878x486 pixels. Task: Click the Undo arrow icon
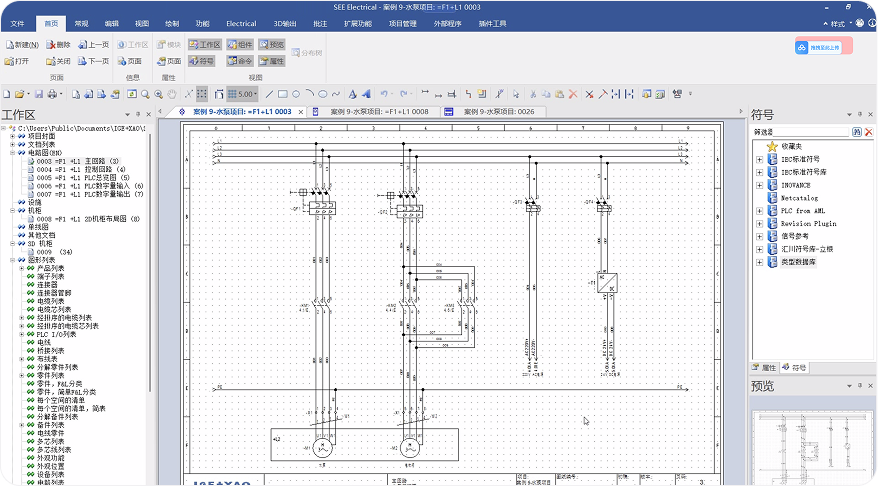click(x=384, y=94)
